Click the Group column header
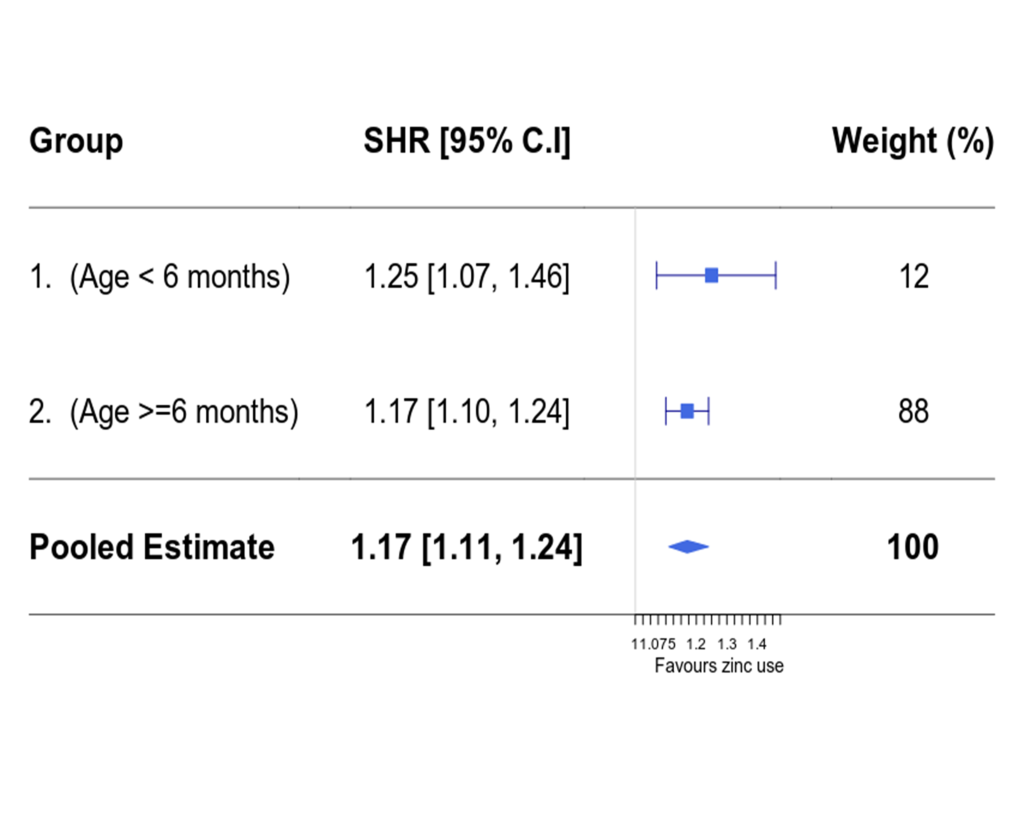This screenshot has width=1024, height=819. (x=76, y=141)
